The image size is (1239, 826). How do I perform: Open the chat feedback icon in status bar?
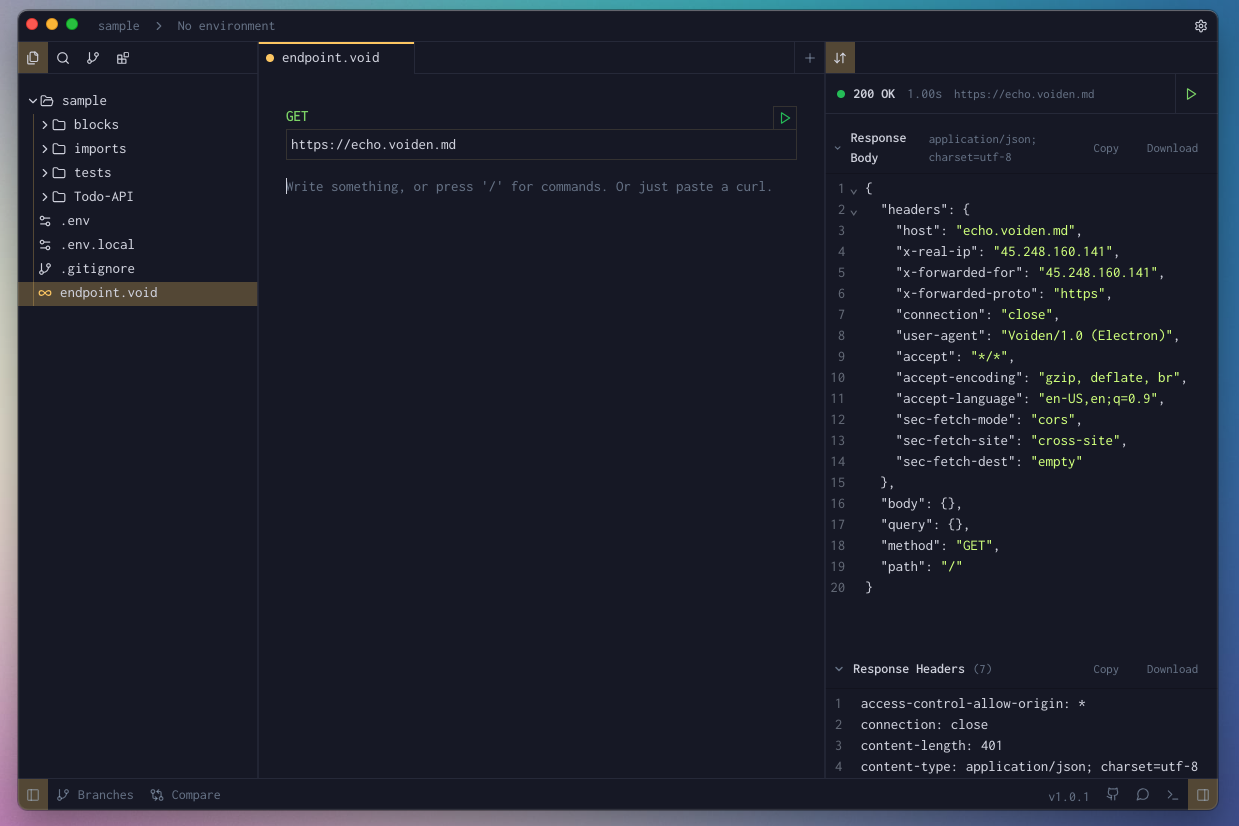pyautogui.click(x=1142, y=795)
